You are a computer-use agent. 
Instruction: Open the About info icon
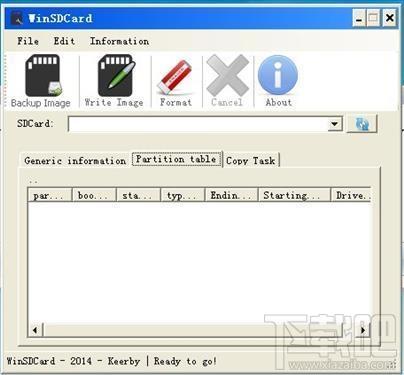(x=278, y=75)
